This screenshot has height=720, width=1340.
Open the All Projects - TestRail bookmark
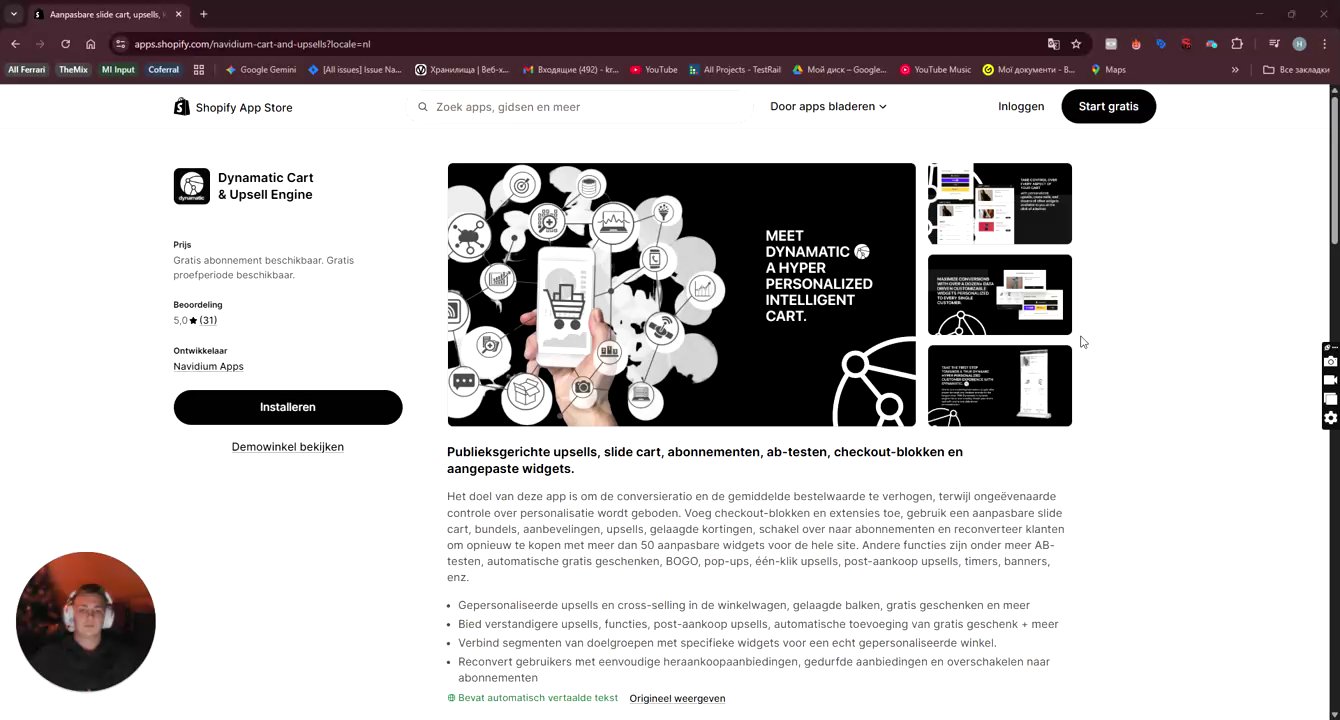coord(734,70)
